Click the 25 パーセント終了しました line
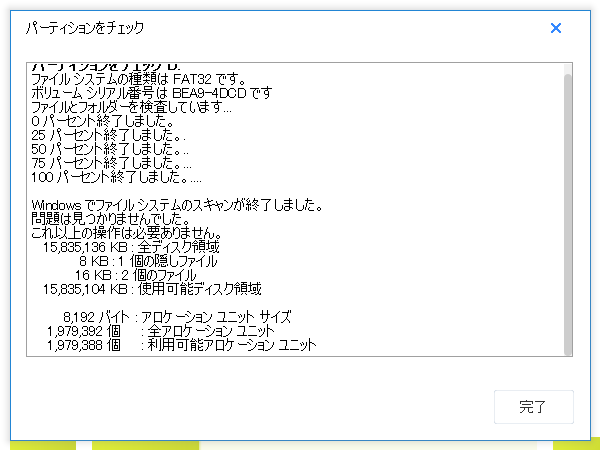This screenshot has height=450, width=600. tap(108, 135)
